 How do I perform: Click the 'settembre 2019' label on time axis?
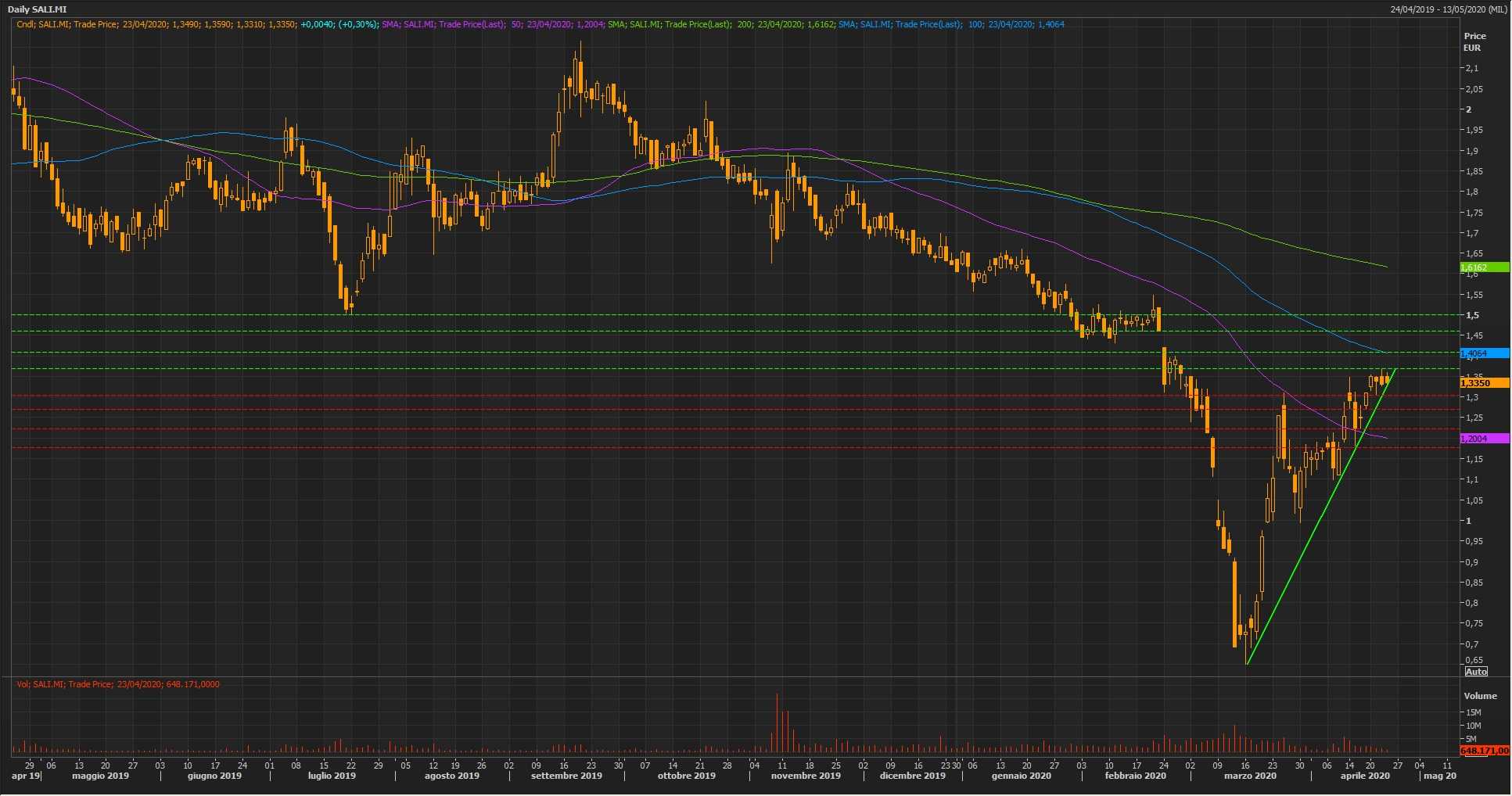[x=566, y=776]
